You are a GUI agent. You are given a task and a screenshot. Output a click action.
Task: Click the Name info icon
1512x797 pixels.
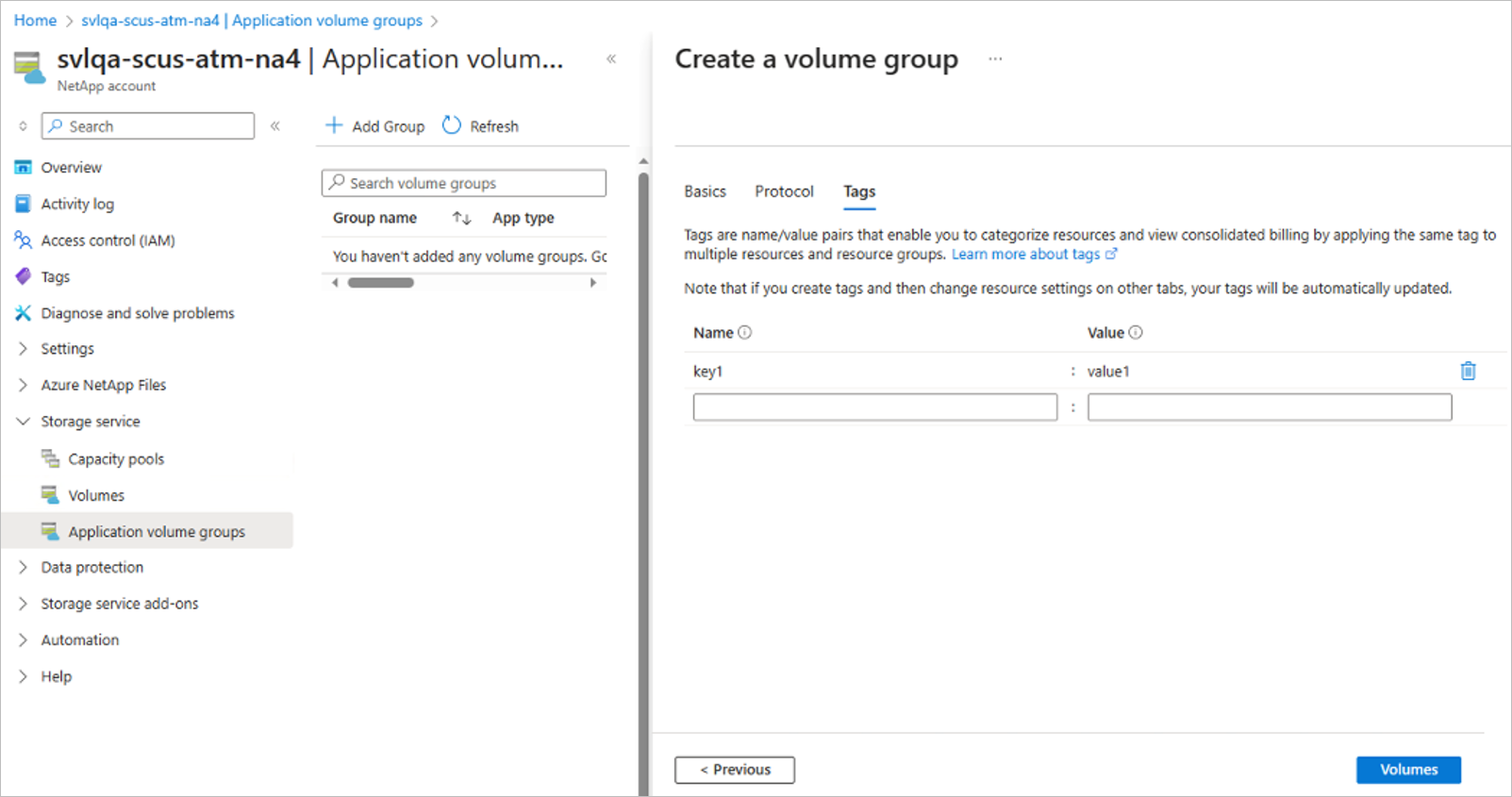pyautogui.click(x=745, y=332)
